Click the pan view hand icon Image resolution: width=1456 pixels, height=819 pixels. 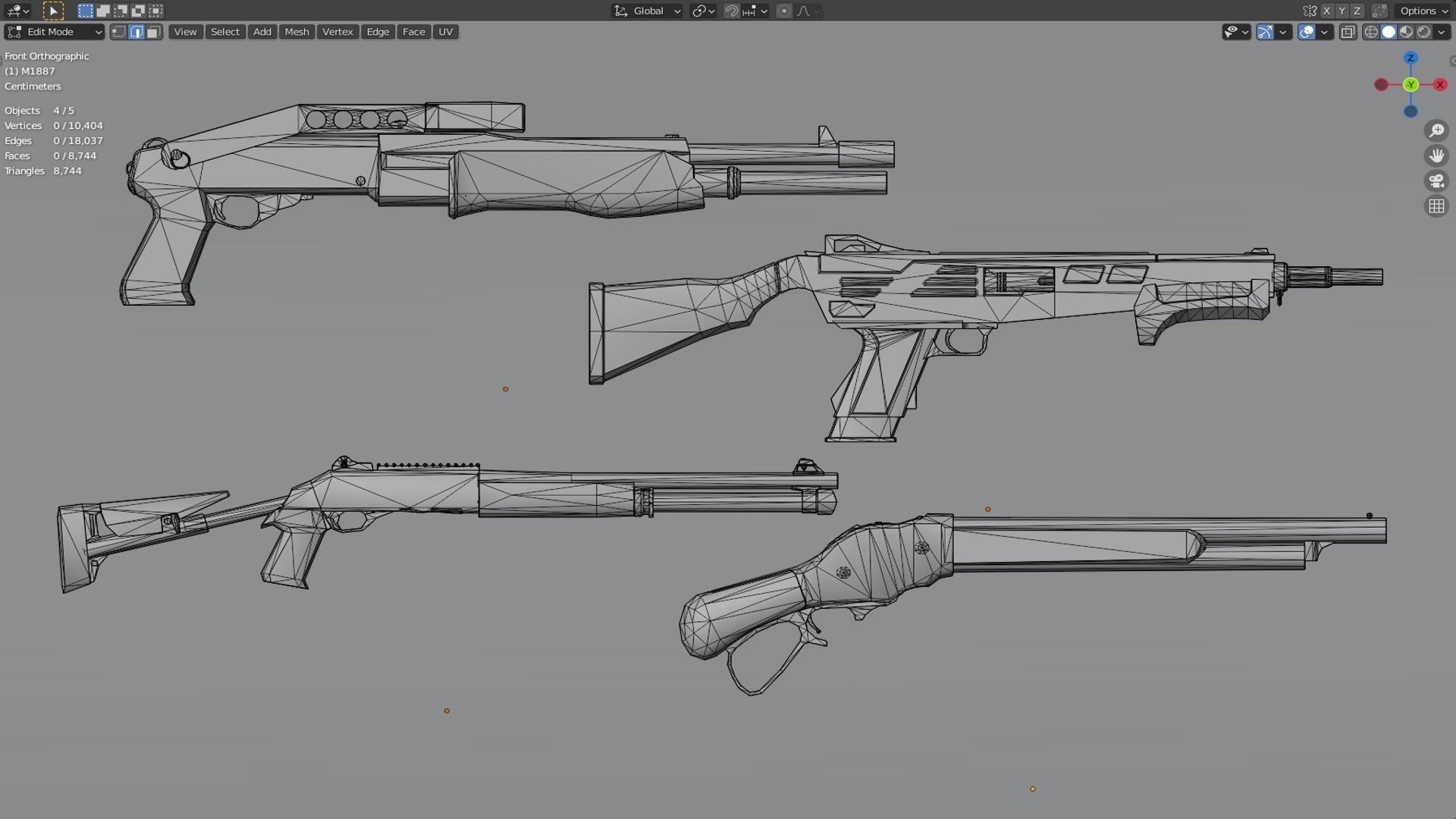click(1436, 155)
